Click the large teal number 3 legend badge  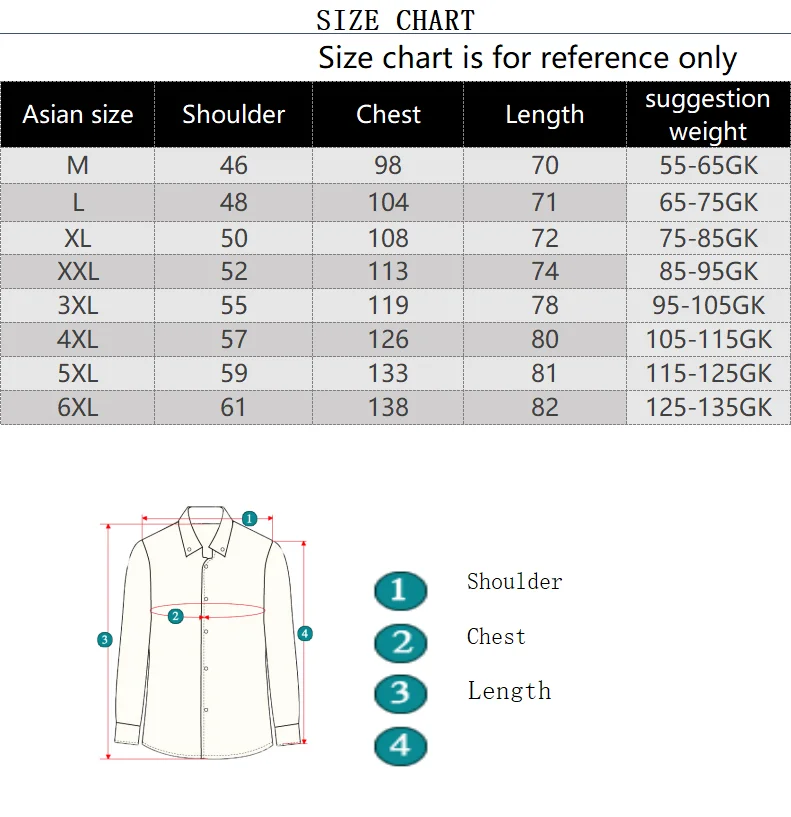click(x=400, y=694)
